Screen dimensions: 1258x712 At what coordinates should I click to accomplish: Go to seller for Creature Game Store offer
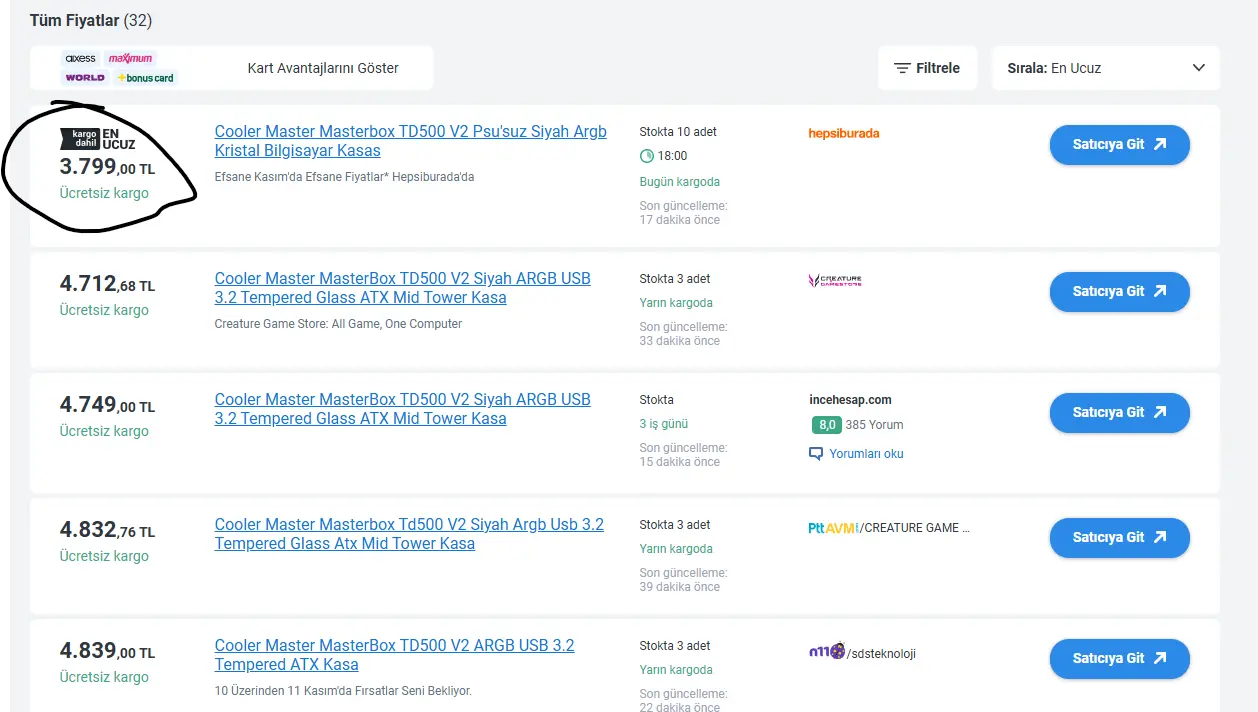point(1119,291)
